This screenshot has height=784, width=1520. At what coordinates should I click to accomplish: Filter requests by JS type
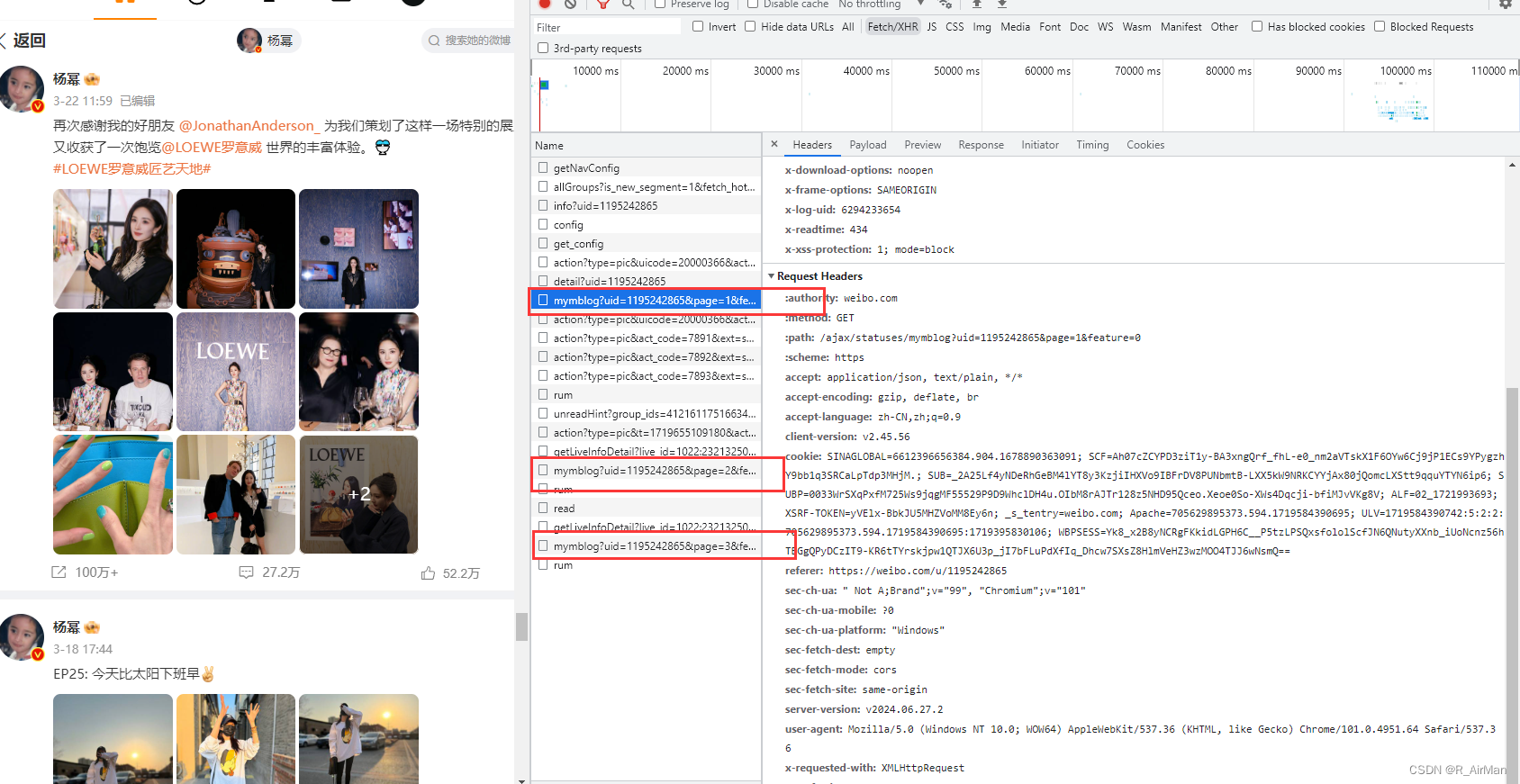[932, 27]
